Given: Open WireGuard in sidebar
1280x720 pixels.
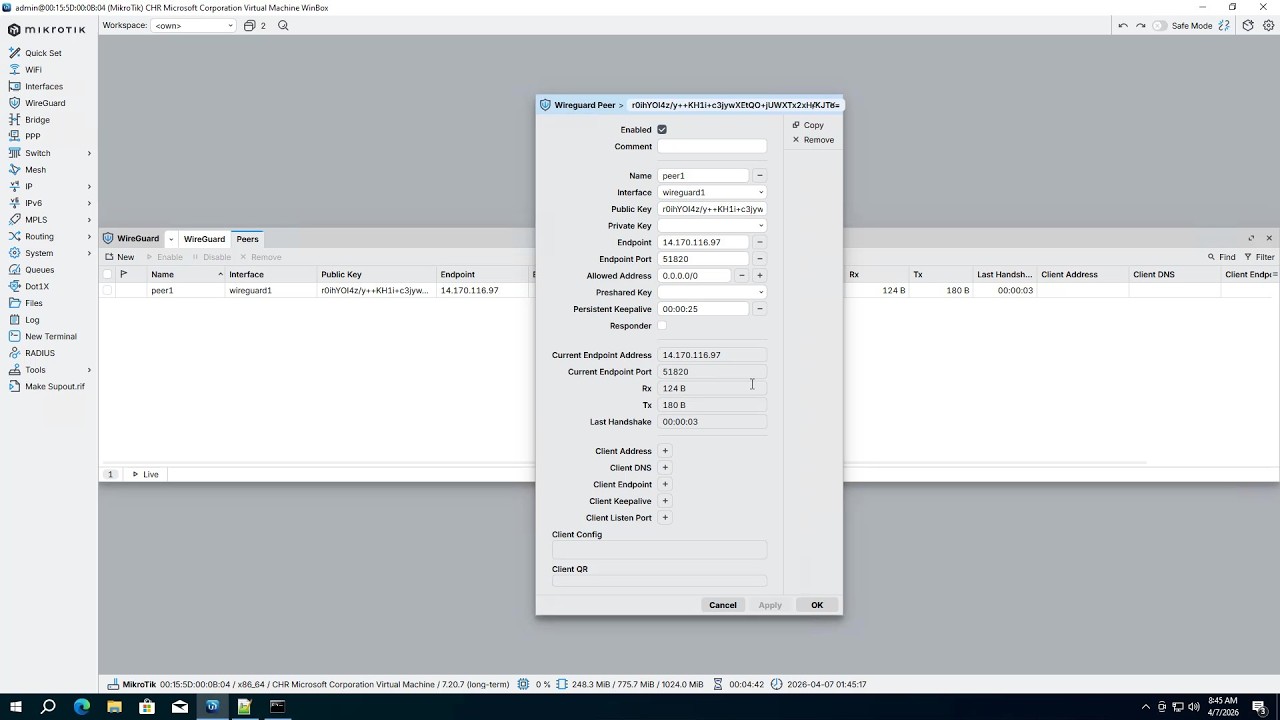Looking at the screenshot, I should pos(45,103).
